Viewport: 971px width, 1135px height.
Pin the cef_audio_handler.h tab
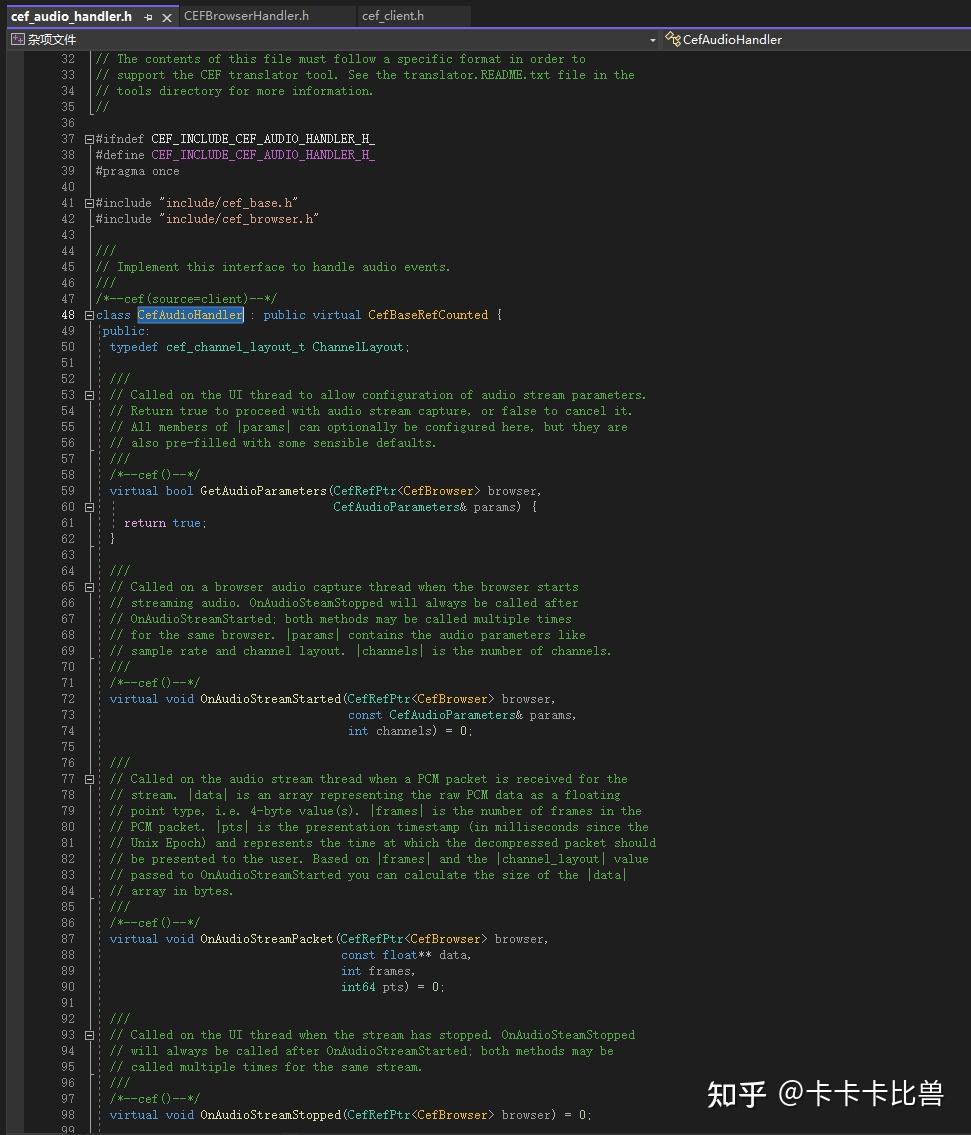click(x=148, y=17)
